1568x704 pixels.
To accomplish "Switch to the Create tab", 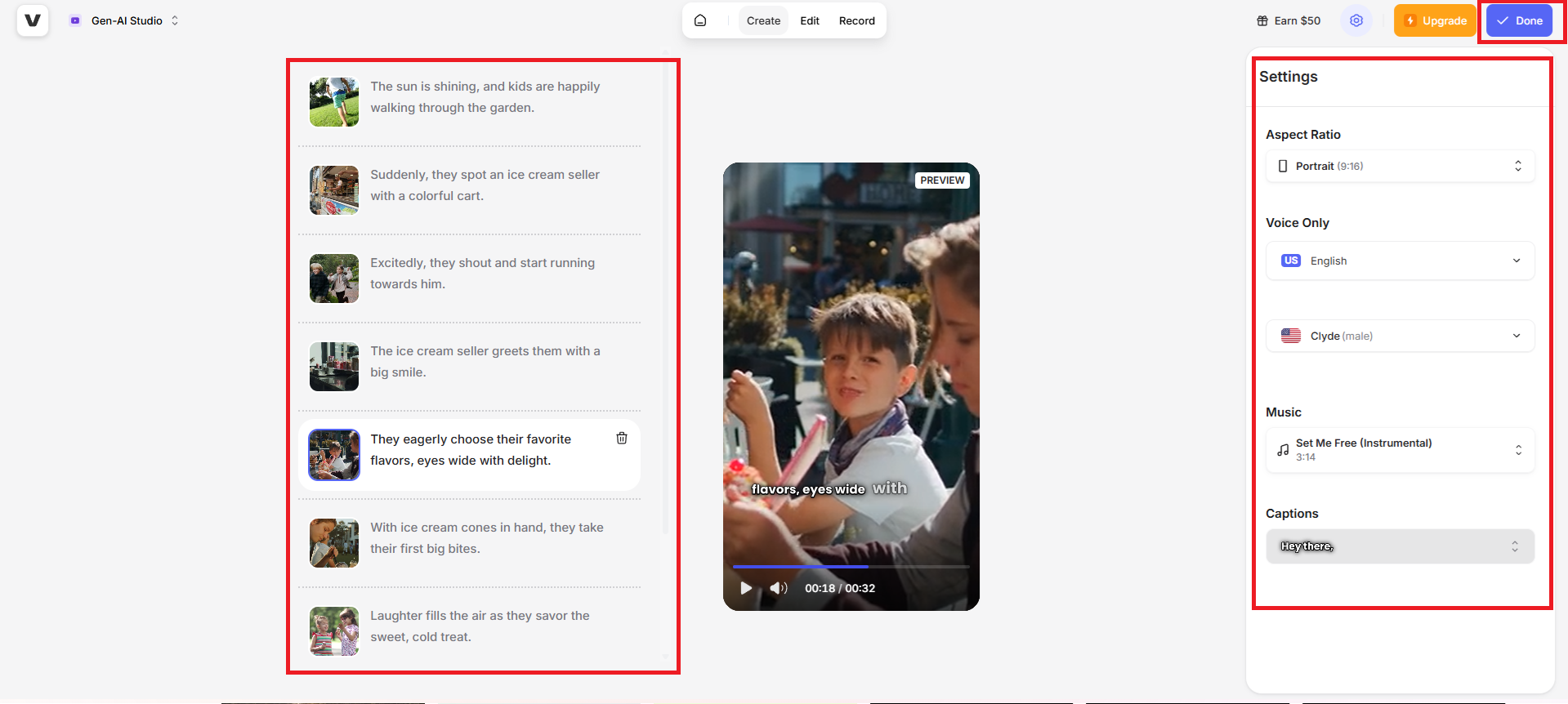I will click(x=763, y=20).
